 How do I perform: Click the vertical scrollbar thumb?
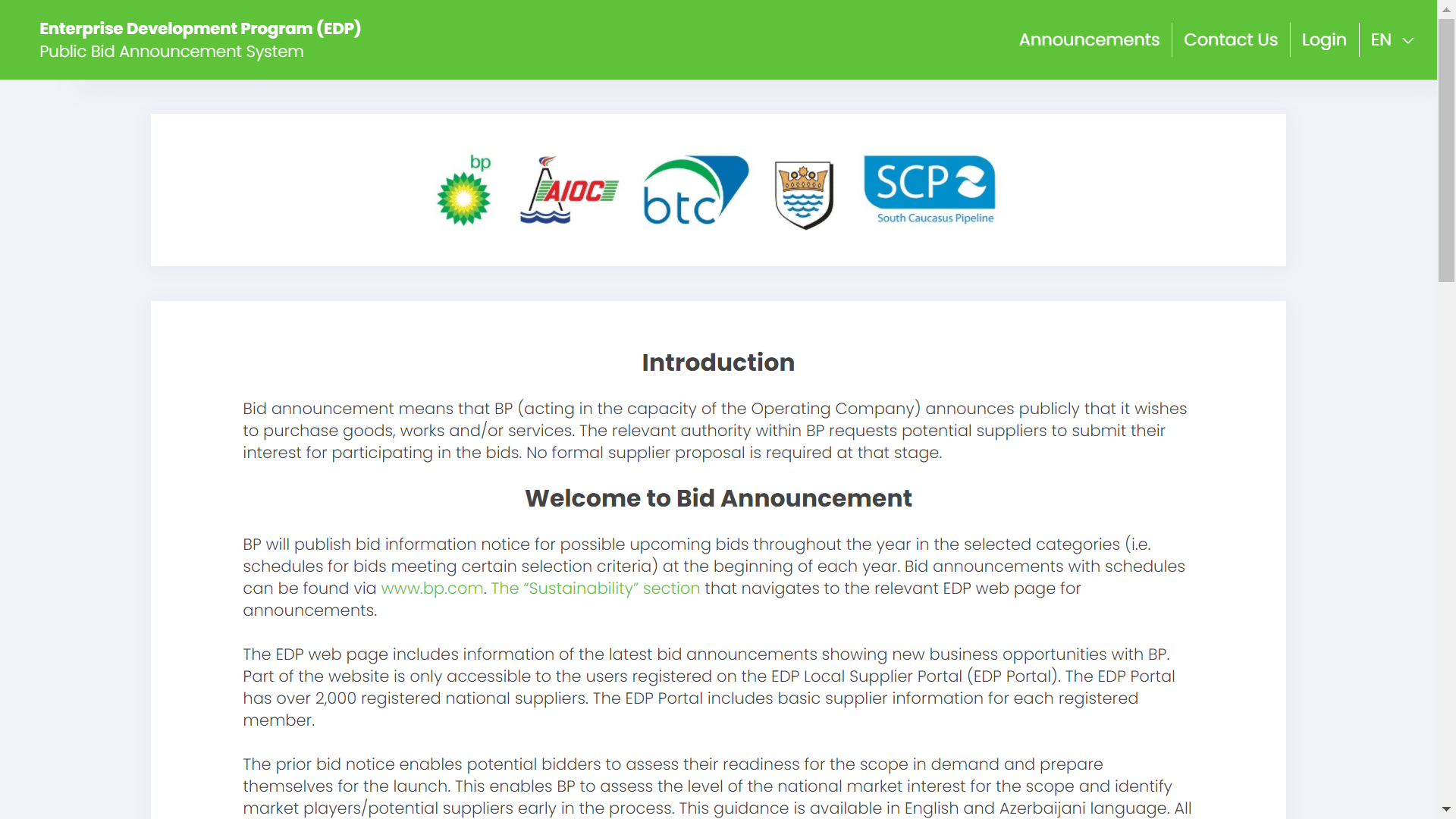click(1447, 150)
